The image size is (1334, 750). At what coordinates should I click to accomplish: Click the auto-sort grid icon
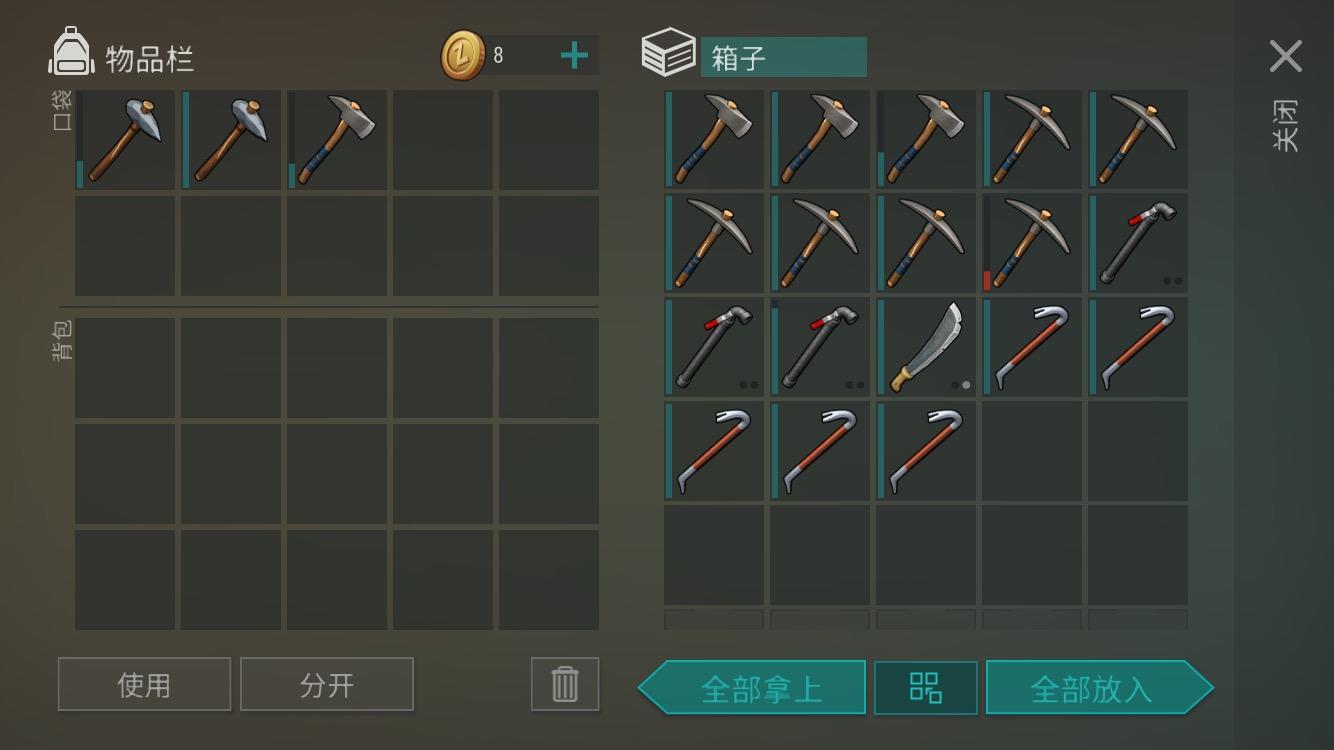(x=926, y=688)
